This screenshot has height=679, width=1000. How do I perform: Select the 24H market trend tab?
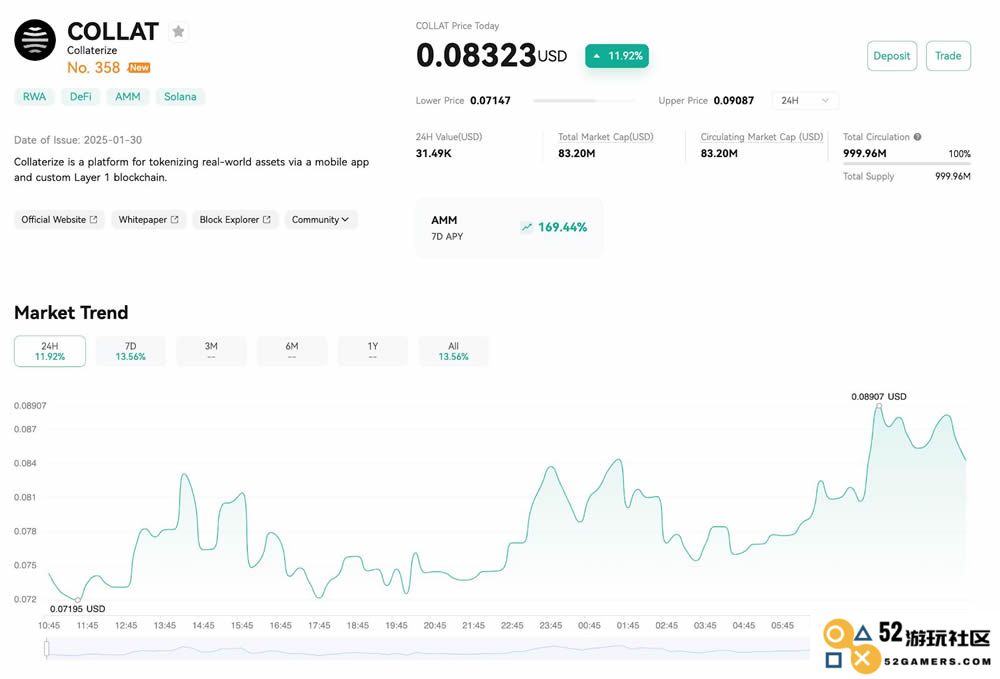click(x=50, y=351)
